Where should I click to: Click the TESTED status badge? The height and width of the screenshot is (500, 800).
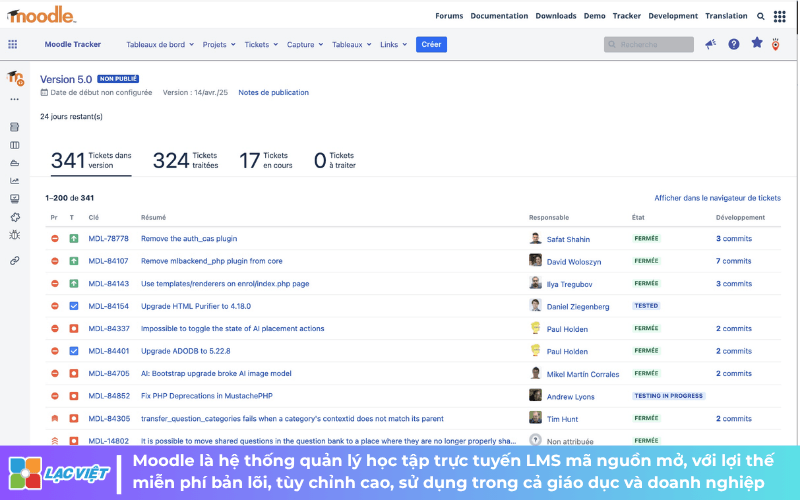[646, 306]
